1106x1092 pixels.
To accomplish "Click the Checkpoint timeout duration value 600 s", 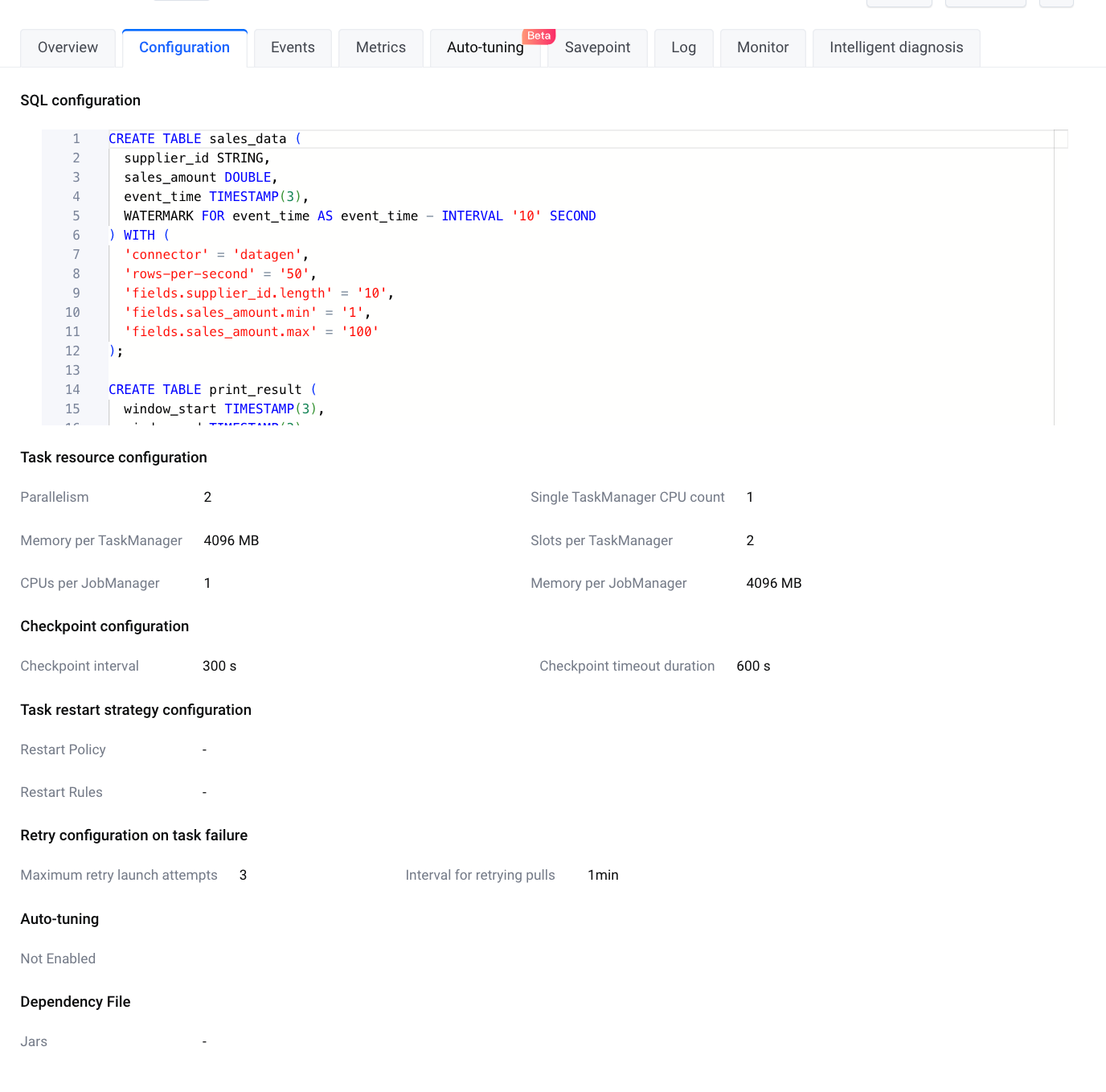I will (x=753, y=666).
